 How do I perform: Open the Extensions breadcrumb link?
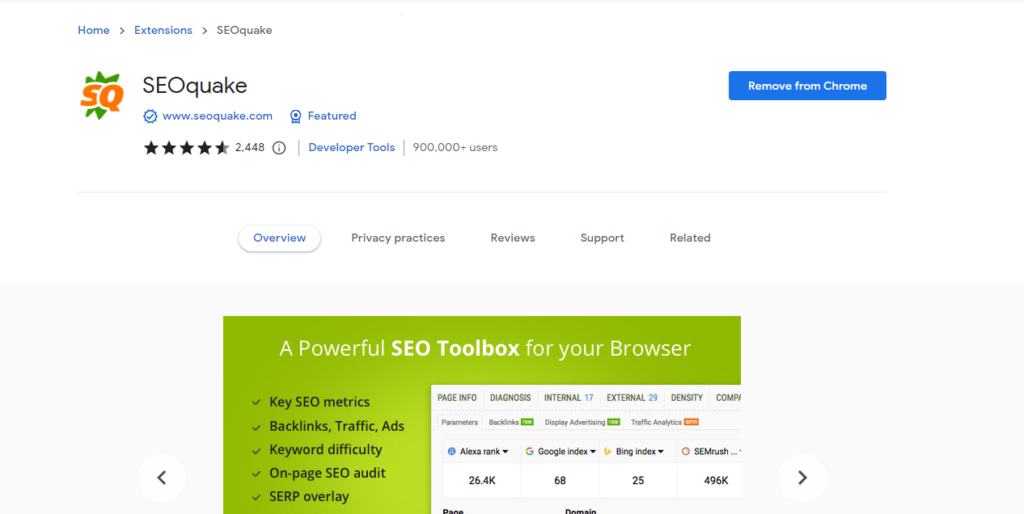click(x=163, y=30)
